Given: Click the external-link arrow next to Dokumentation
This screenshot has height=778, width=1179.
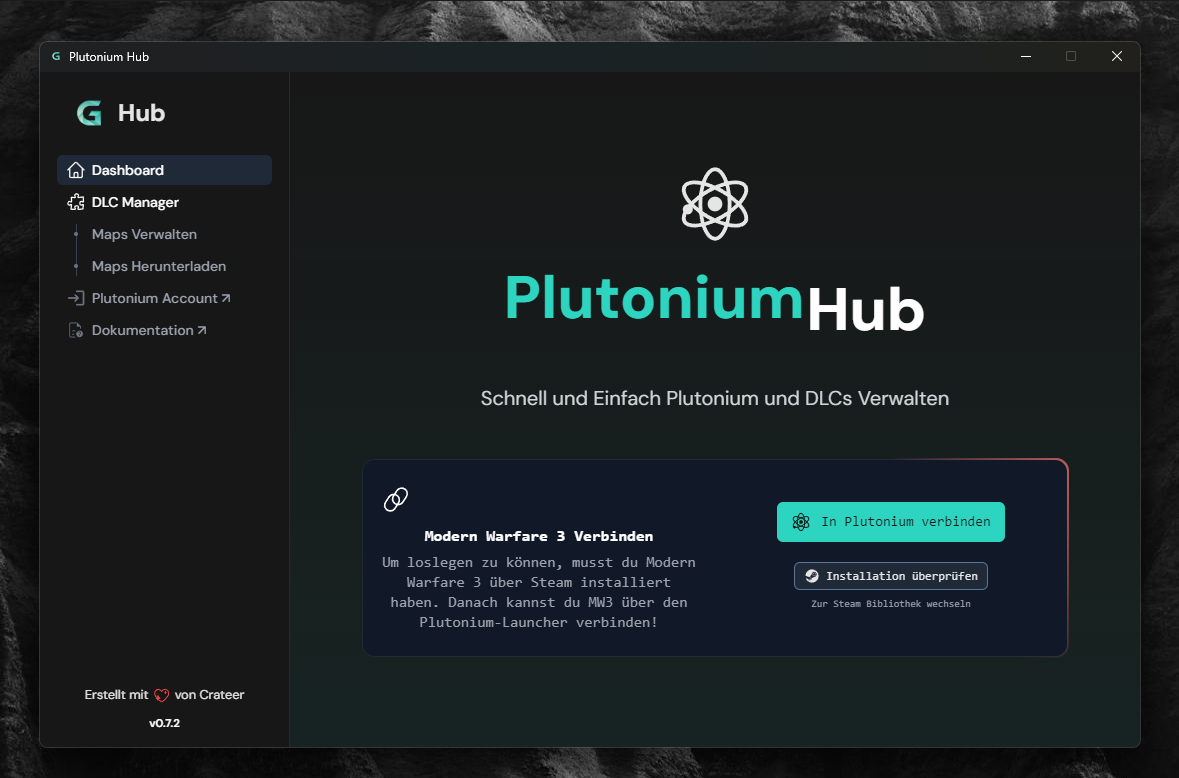Looking at the screenshot, I should point(202,330).
